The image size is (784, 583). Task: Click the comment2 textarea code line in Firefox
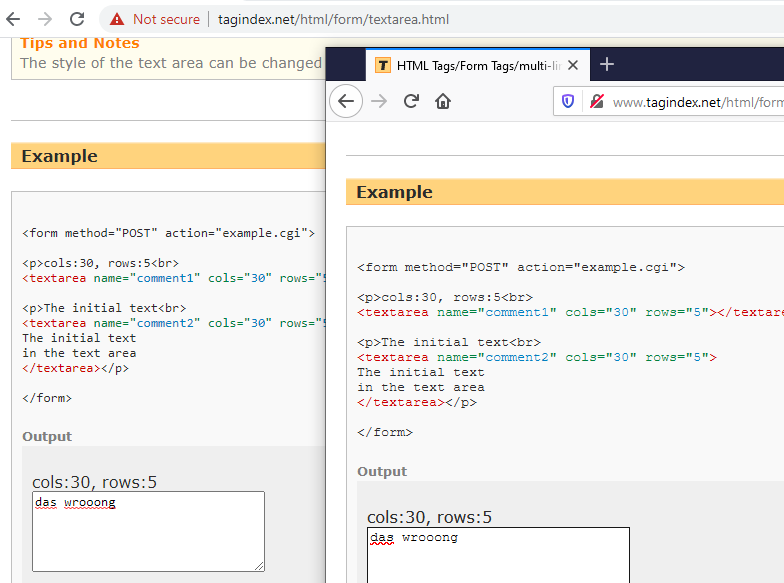(537, 358)
